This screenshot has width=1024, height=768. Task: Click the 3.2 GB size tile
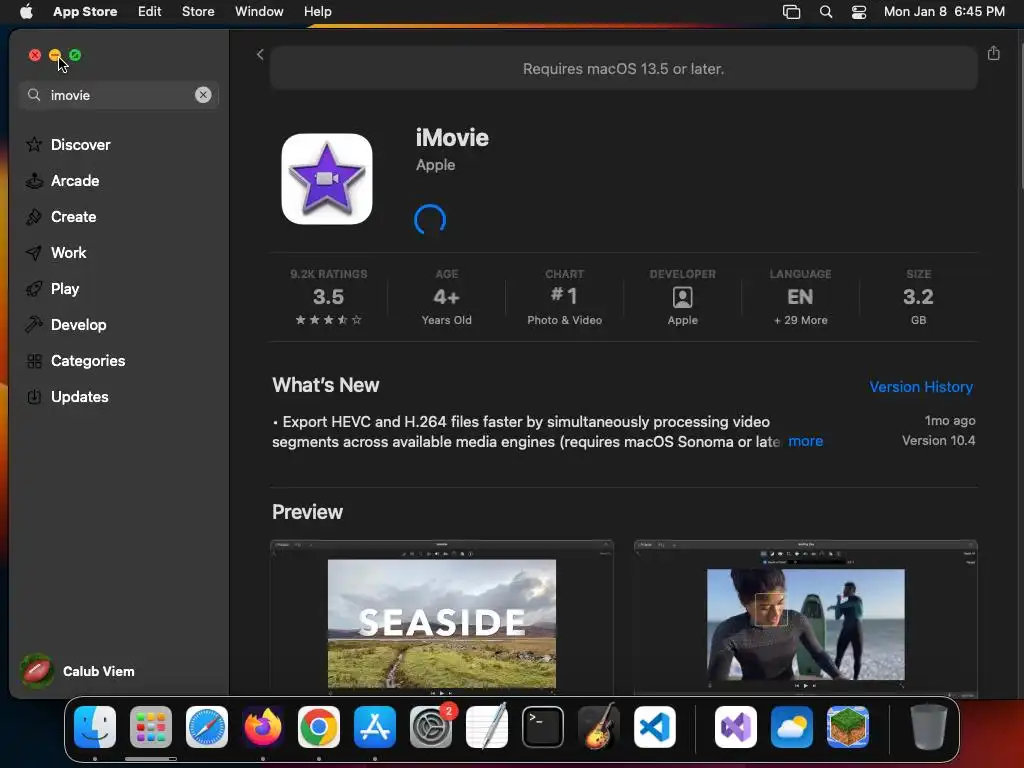[918, 297]
